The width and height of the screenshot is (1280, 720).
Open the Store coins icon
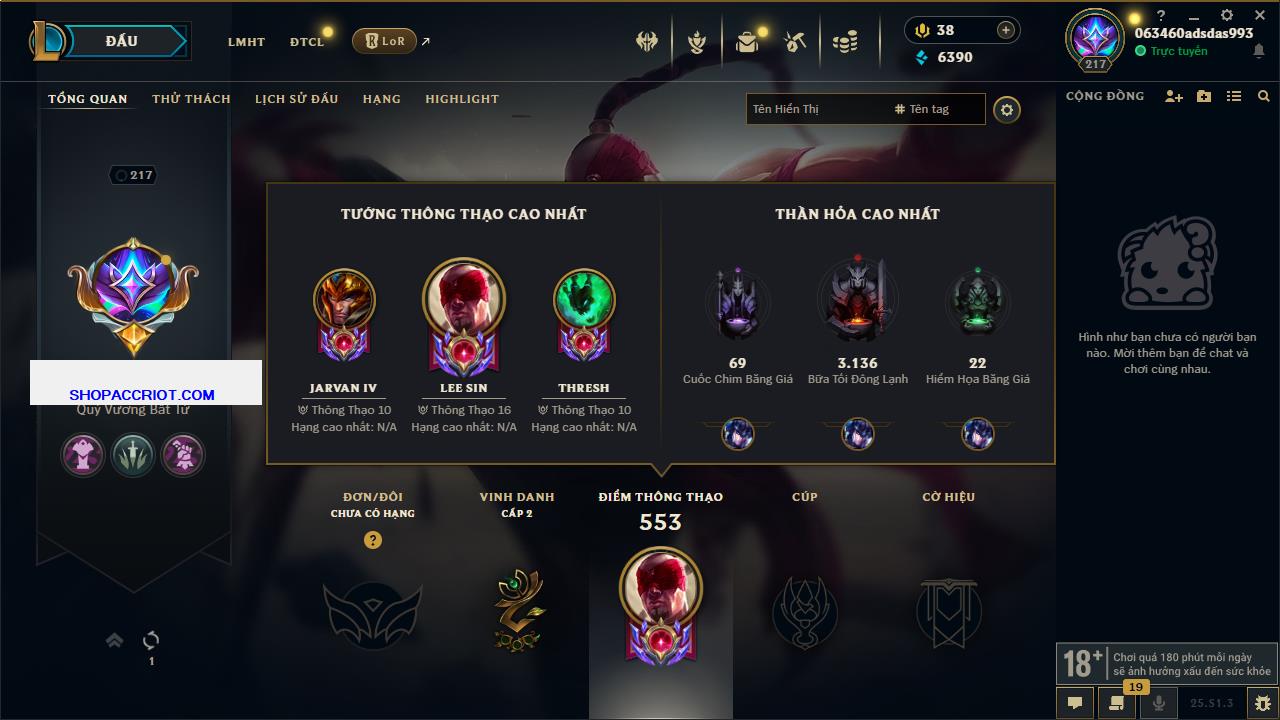pos(845,42)
